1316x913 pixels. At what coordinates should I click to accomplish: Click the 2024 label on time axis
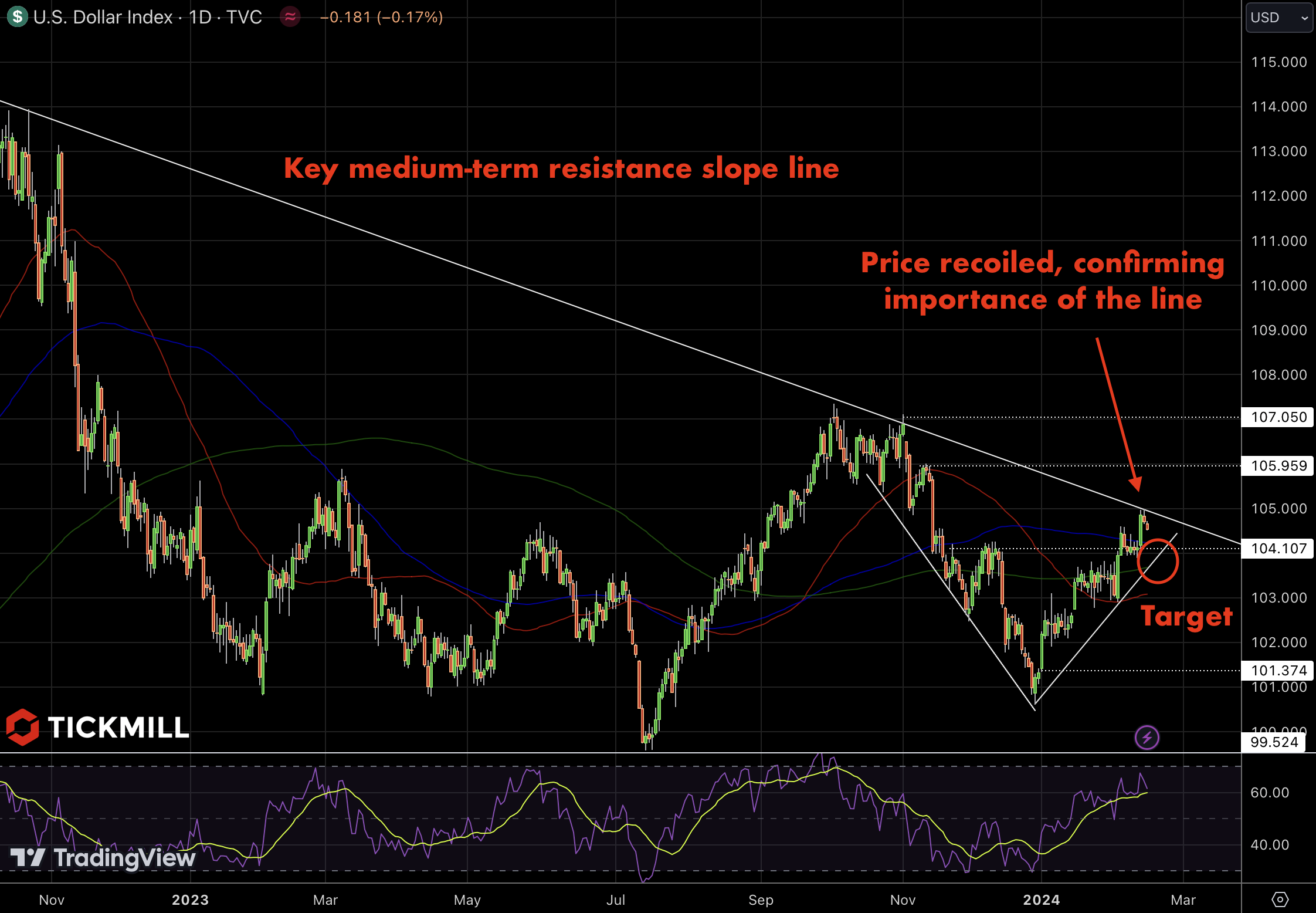pos(1041,900)
